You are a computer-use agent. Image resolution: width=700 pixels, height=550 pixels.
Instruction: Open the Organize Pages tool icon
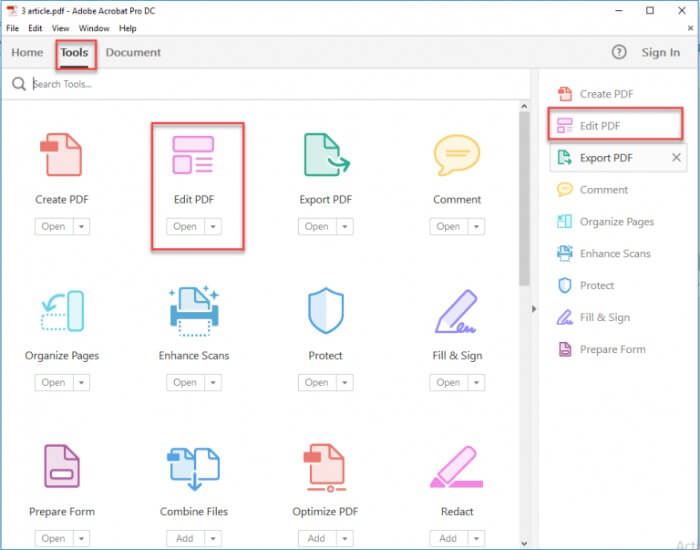point(62,312)
